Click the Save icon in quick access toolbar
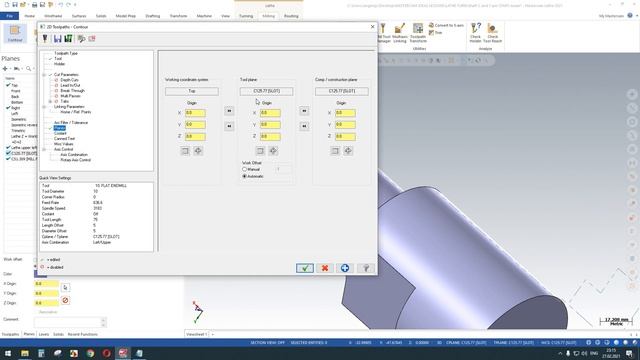Screen dimensions: 640x360 click(x=15, y=5)
